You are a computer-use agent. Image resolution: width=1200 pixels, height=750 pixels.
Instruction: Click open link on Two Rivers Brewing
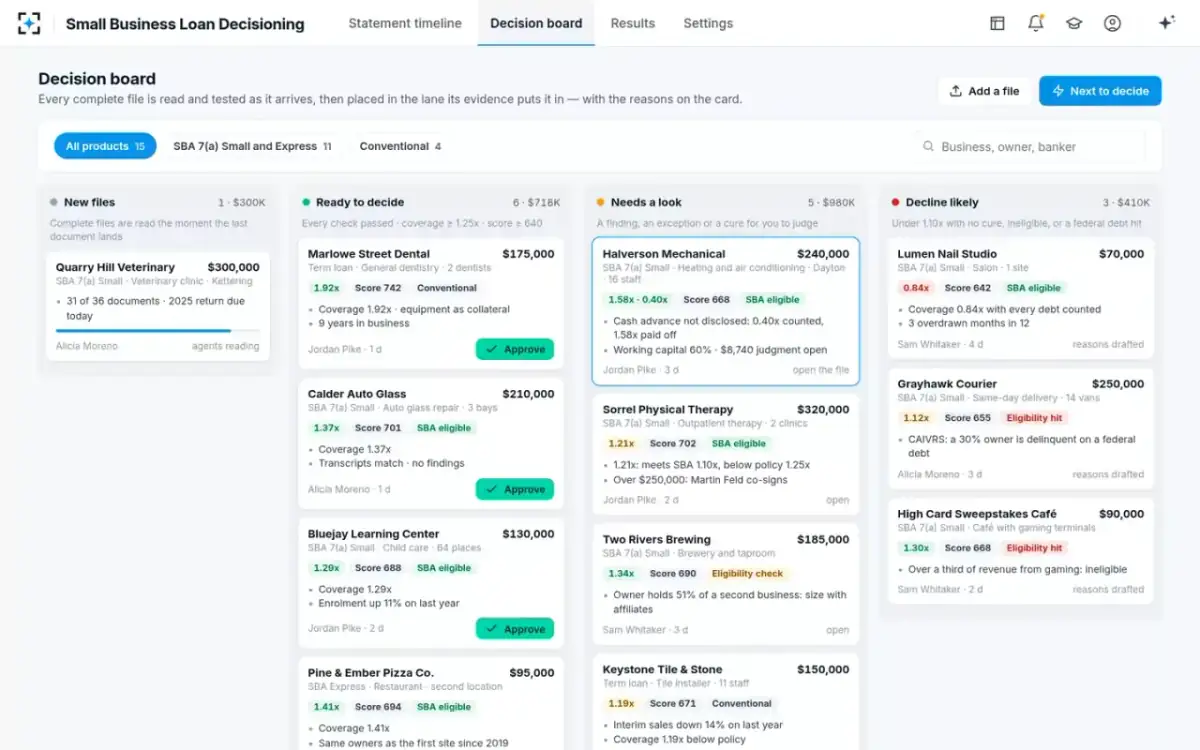tap(838, 630)
